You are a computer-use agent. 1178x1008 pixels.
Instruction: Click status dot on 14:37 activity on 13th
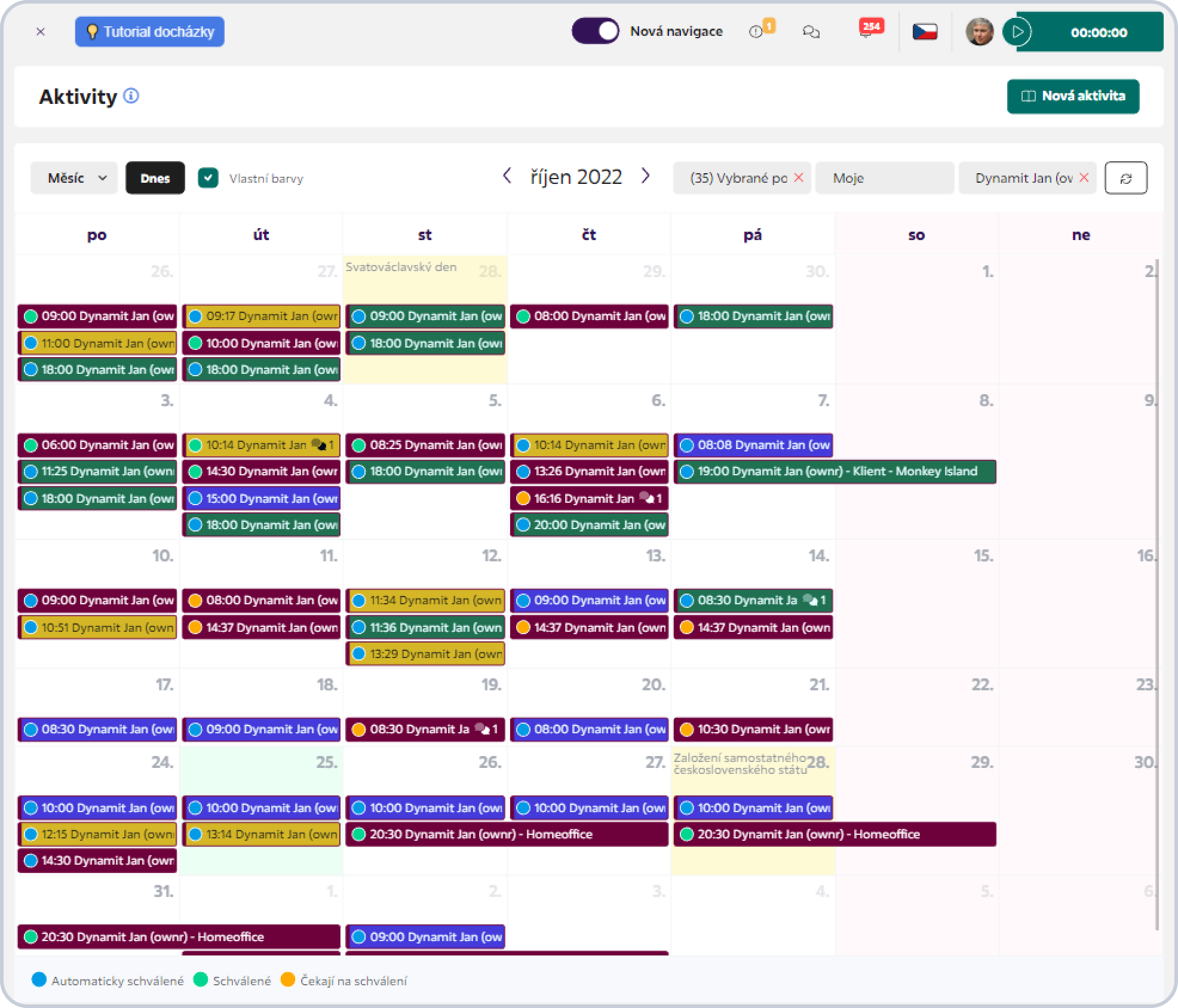pos(523,628)
